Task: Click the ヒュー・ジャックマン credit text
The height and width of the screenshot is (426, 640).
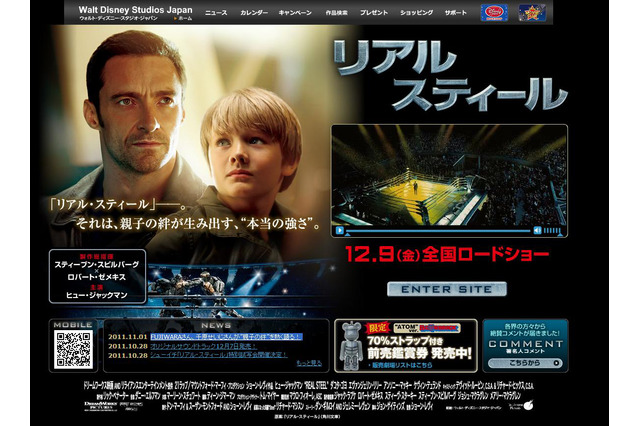Action: 97,295
